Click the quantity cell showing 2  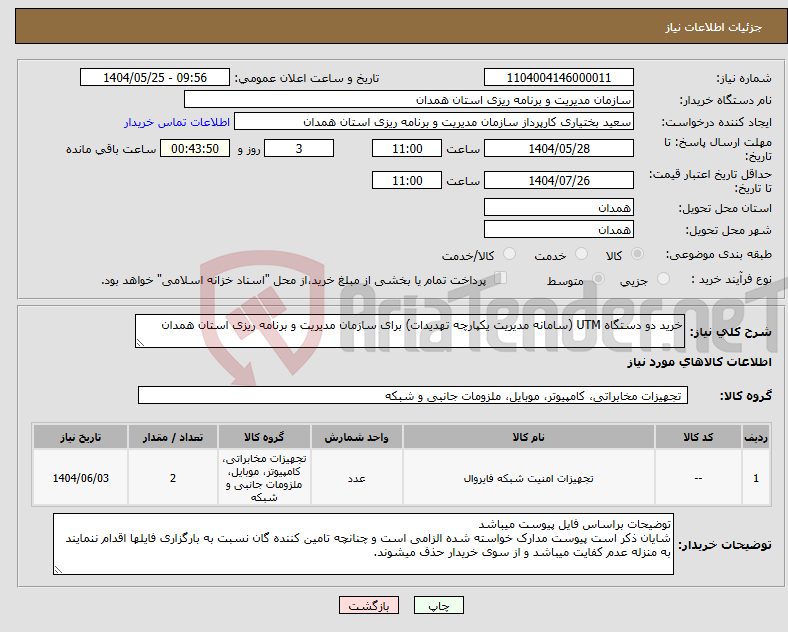pos(173,478)
